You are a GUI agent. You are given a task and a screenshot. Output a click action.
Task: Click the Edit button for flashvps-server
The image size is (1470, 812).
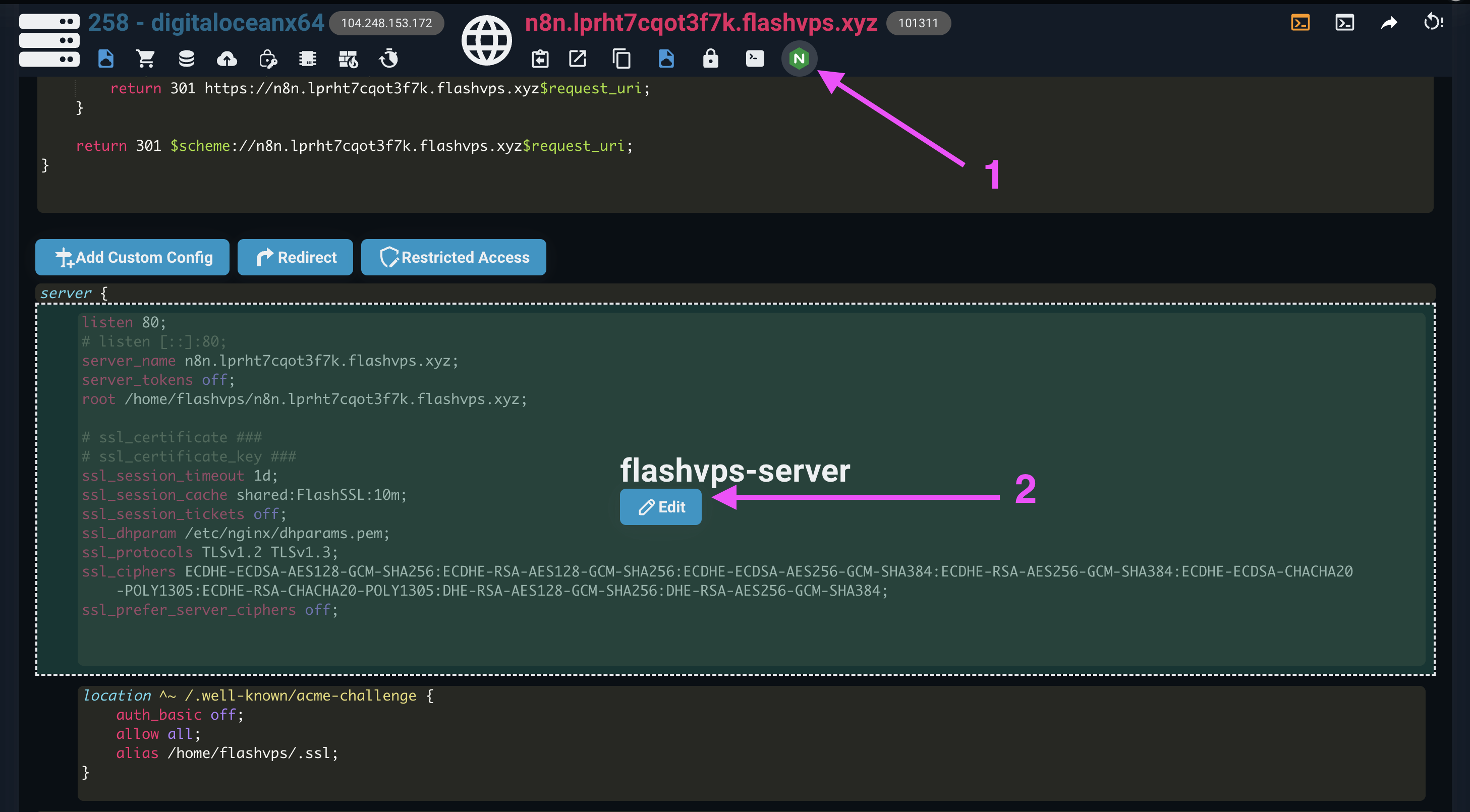[x=660, y=507]
